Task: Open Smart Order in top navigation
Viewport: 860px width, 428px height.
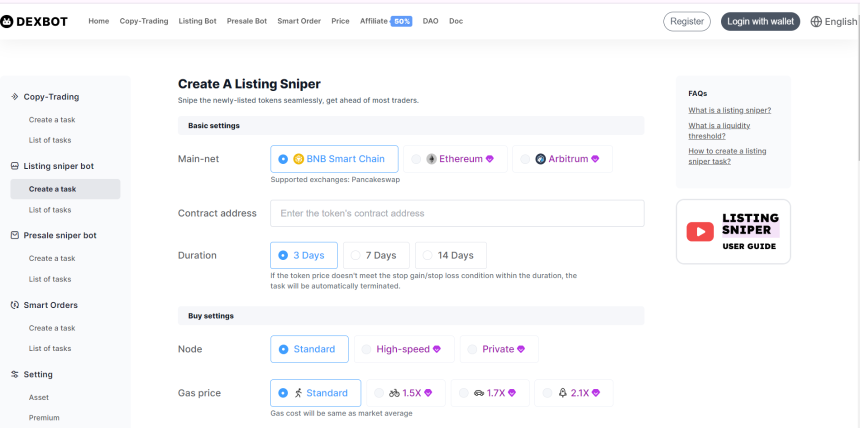Action: click(x=299, y=21)
